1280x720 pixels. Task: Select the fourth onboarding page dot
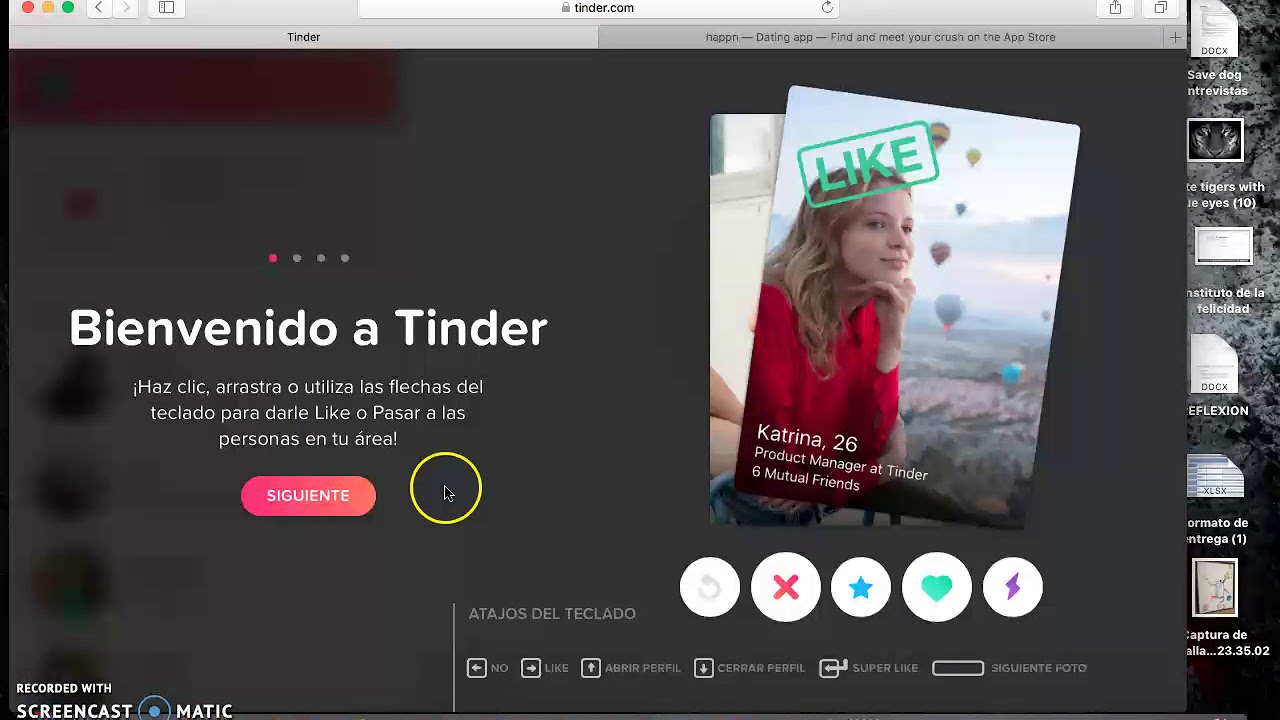tap(345, 258)
